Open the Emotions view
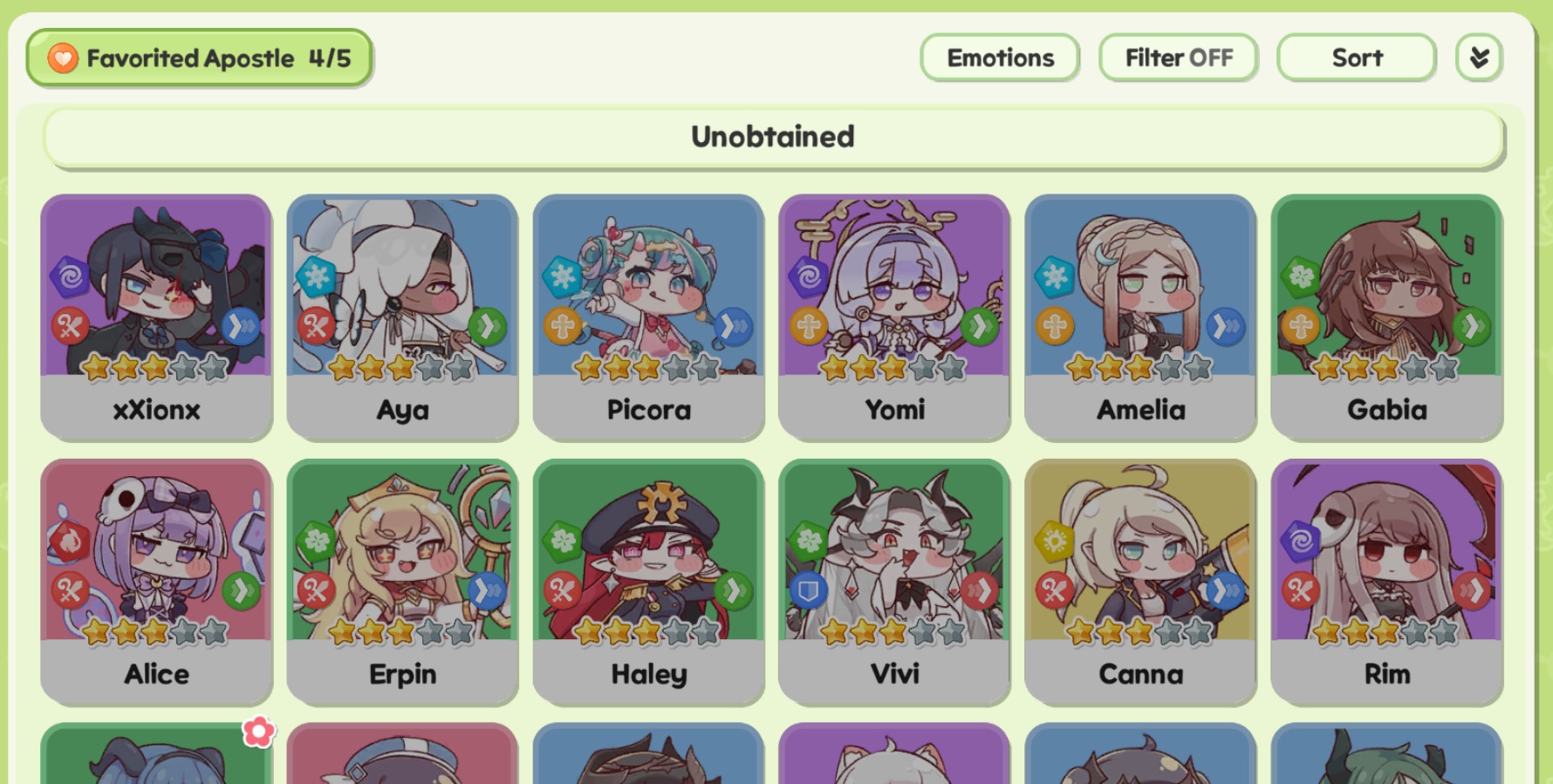Screen dimensions: 1553x784 (1000, 58)
